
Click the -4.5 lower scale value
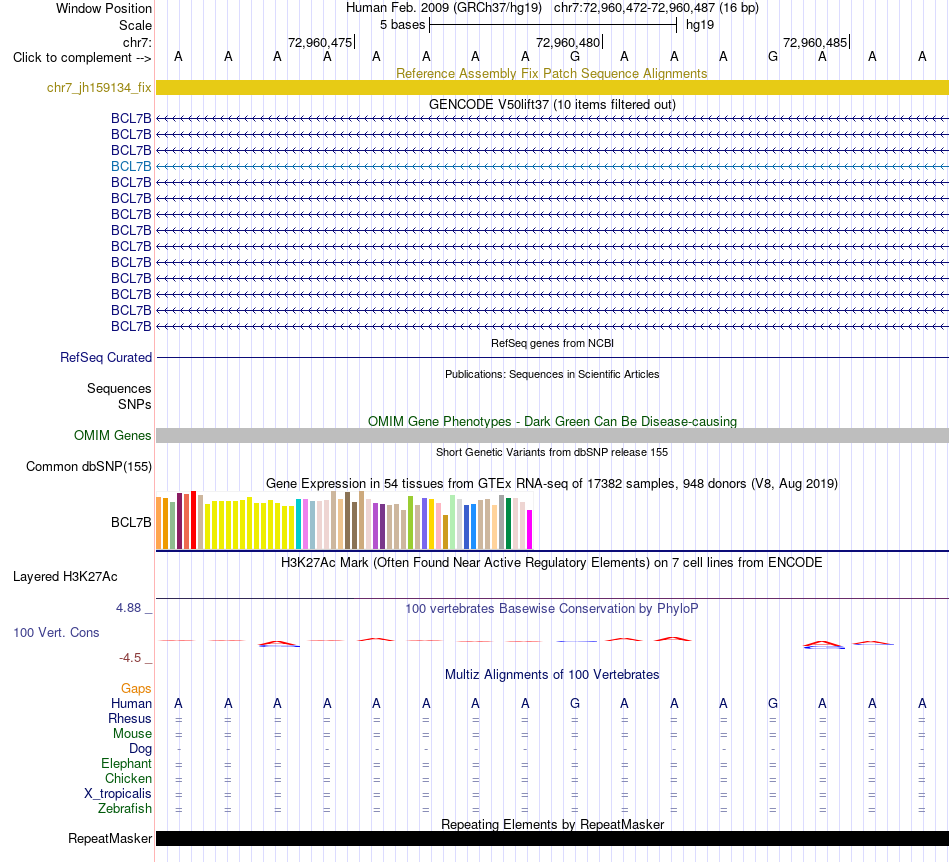[129, 658]
